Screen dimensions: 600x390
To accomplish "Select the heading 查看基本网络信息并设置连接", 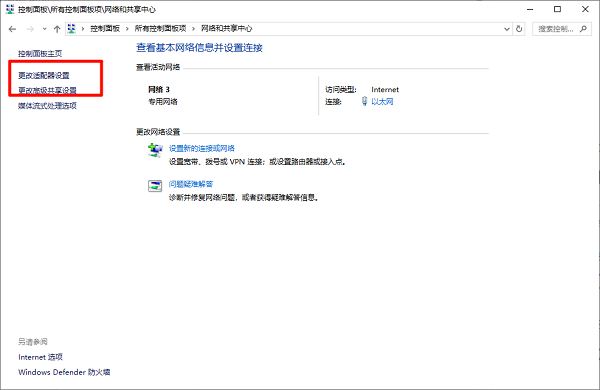I will click(199, 48).
